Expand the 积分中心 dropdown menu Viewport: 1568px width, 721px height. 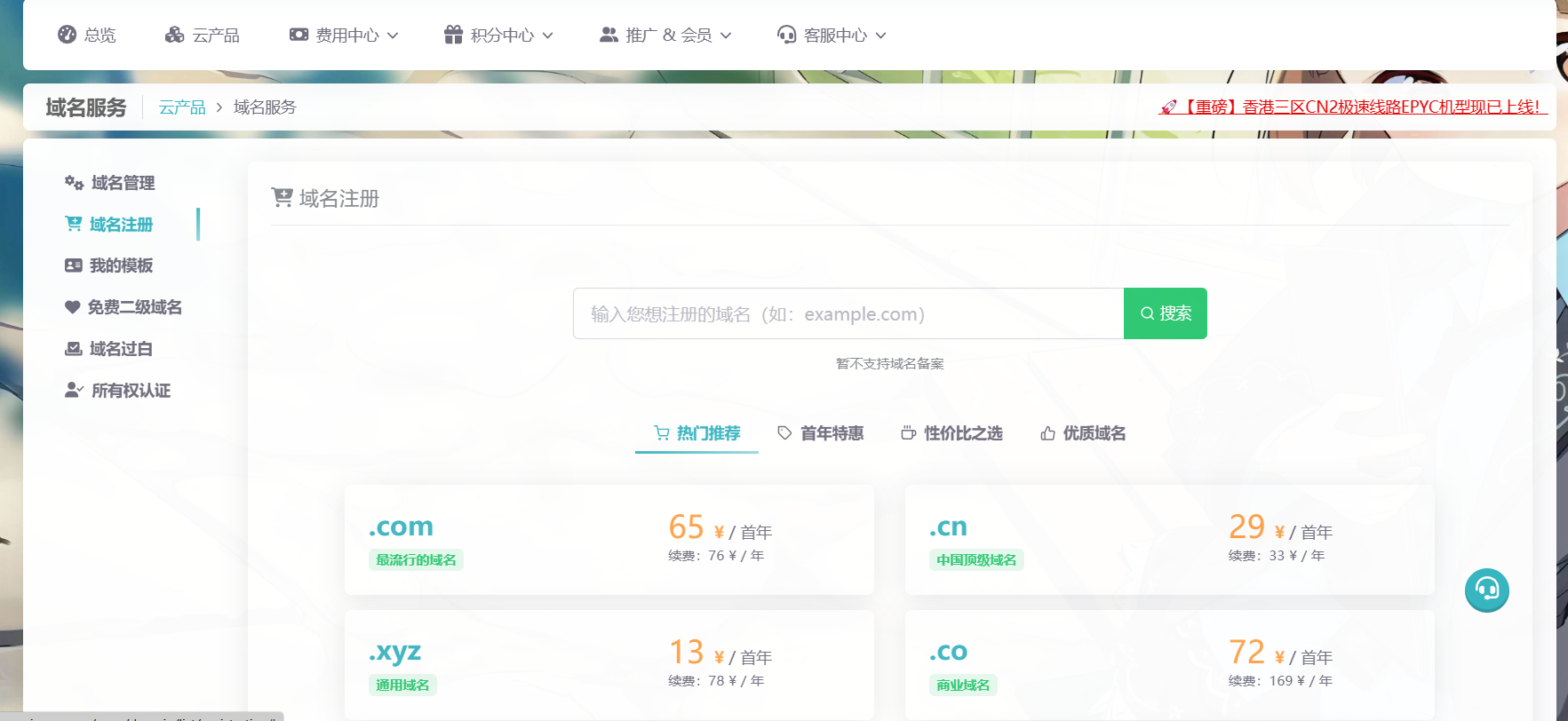[499, 35]
